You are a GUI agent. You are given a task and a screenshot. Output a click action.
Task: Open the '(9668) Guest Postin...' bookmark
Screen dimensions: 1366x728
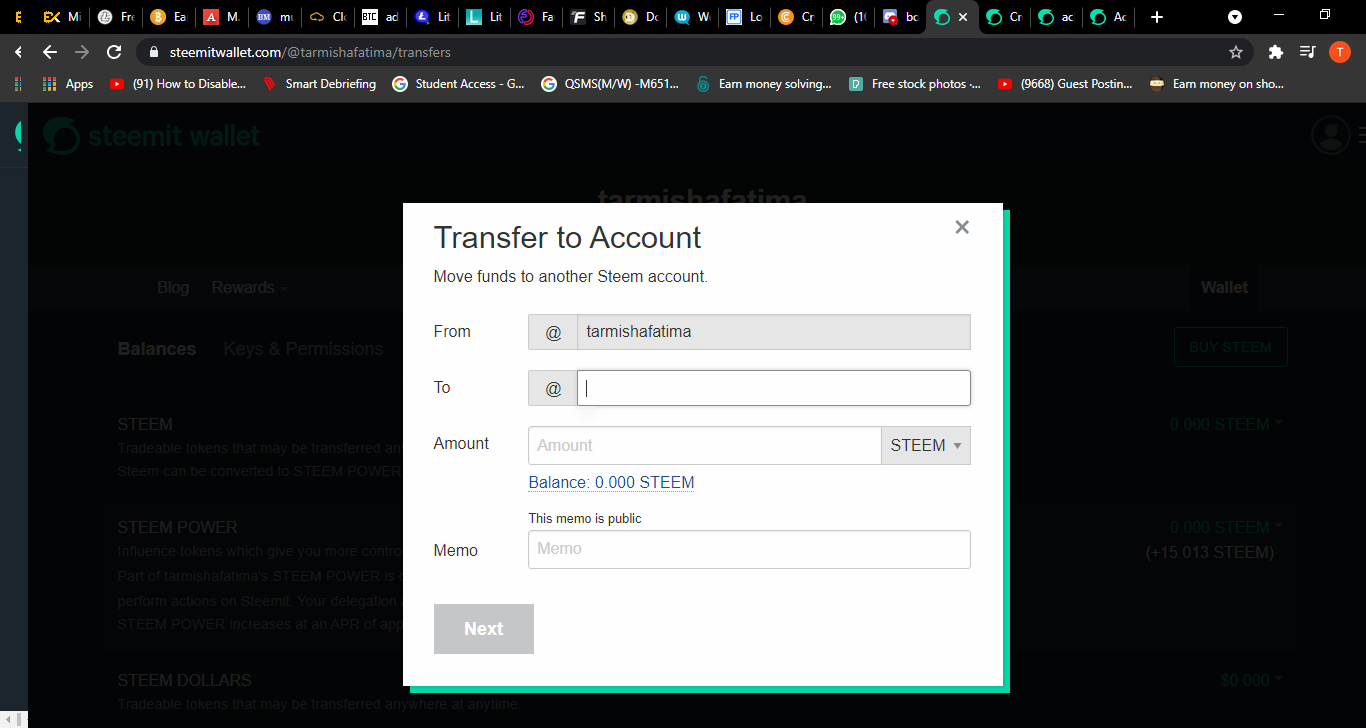coord(1064,84)
